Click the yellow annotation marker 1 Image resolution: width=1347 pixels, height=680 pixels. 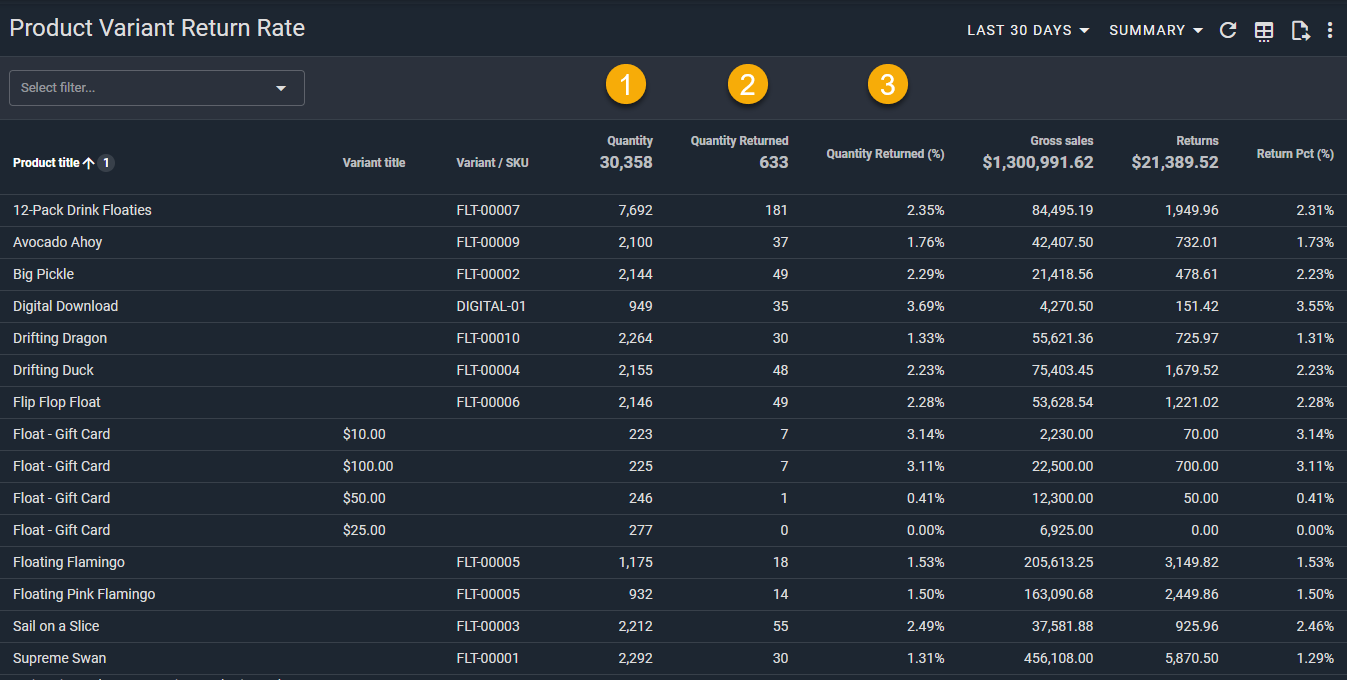[x=626, y=85]
